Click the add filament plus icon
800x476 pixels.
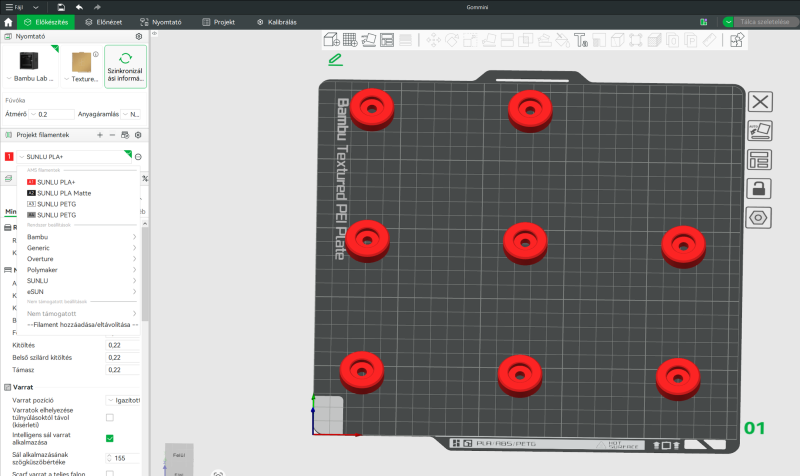100,135
